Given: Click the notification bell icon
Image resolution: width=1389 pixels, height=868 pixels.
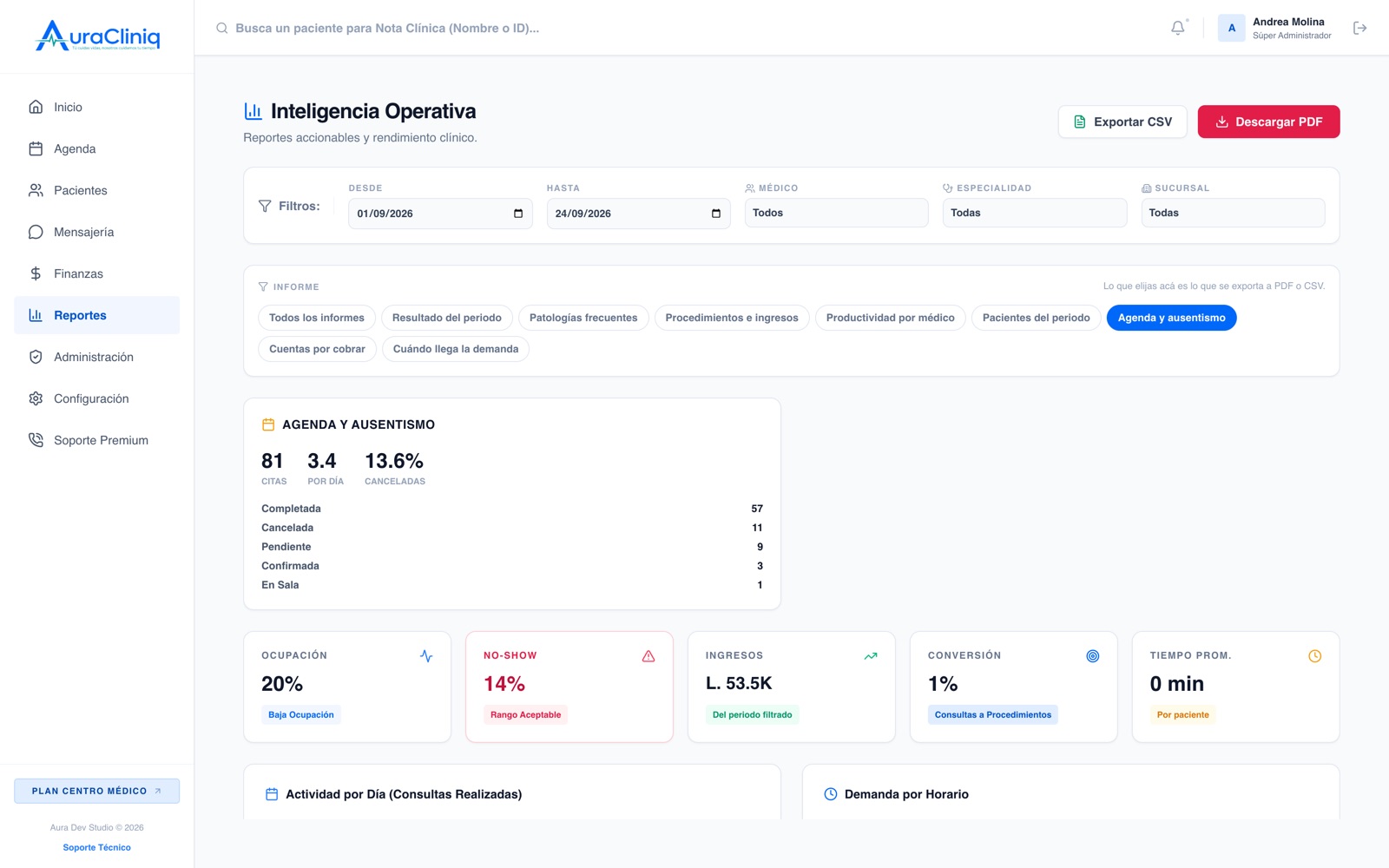Looking at the screenshot, I should pyautogui.click(x=1177, y=28).
